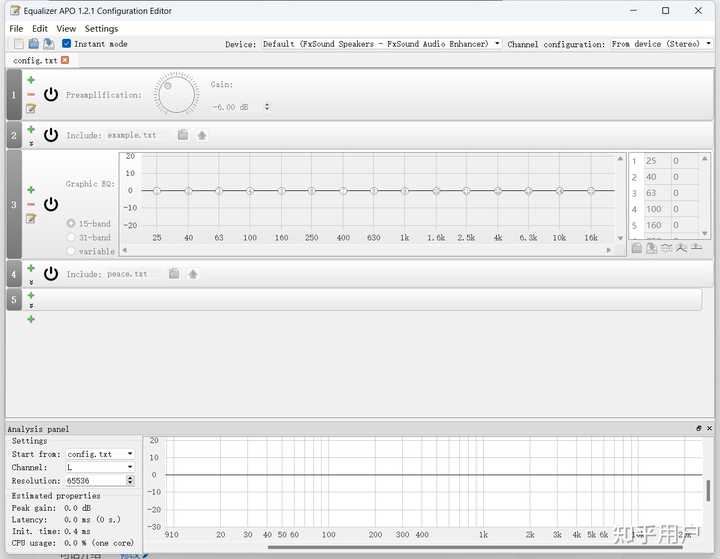This screenshot has width=720, height=559.
Task: Add filter with plus in row 4
Action: (x=31, y=268)
